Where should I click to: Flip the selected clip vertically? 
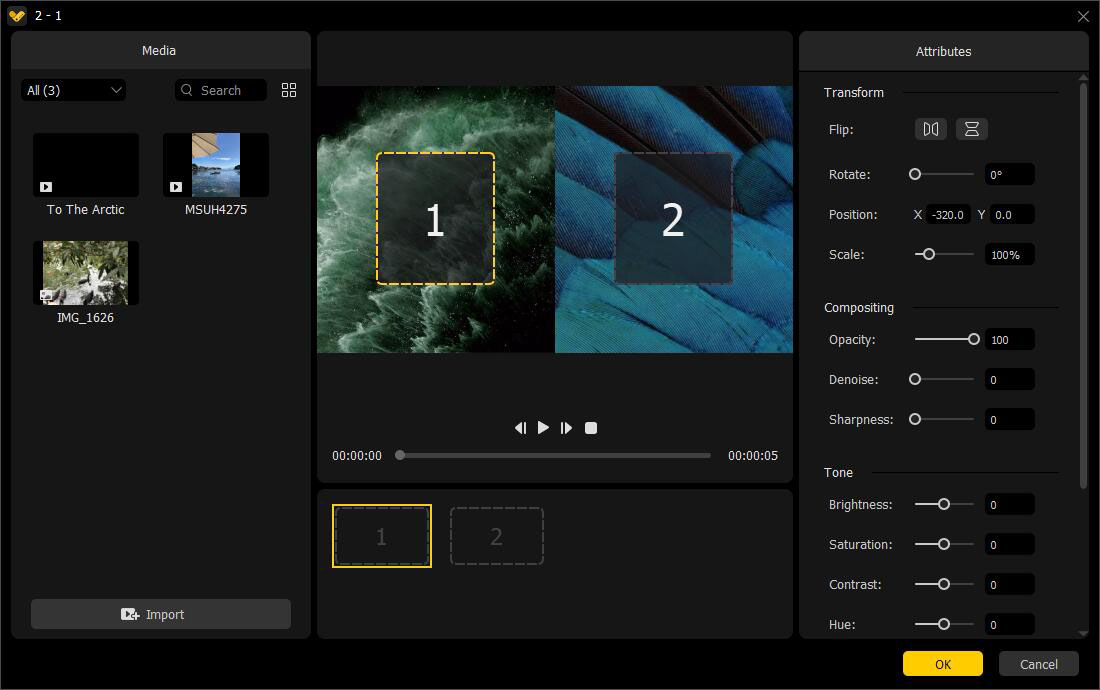971,128
